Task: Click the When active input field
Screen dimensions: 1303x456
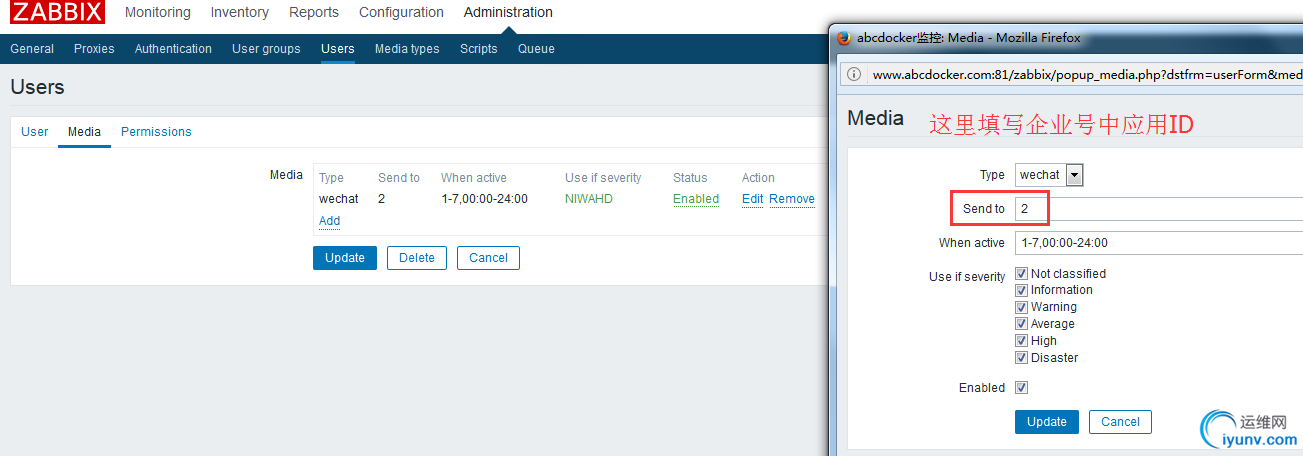Action: point(1159,243)
